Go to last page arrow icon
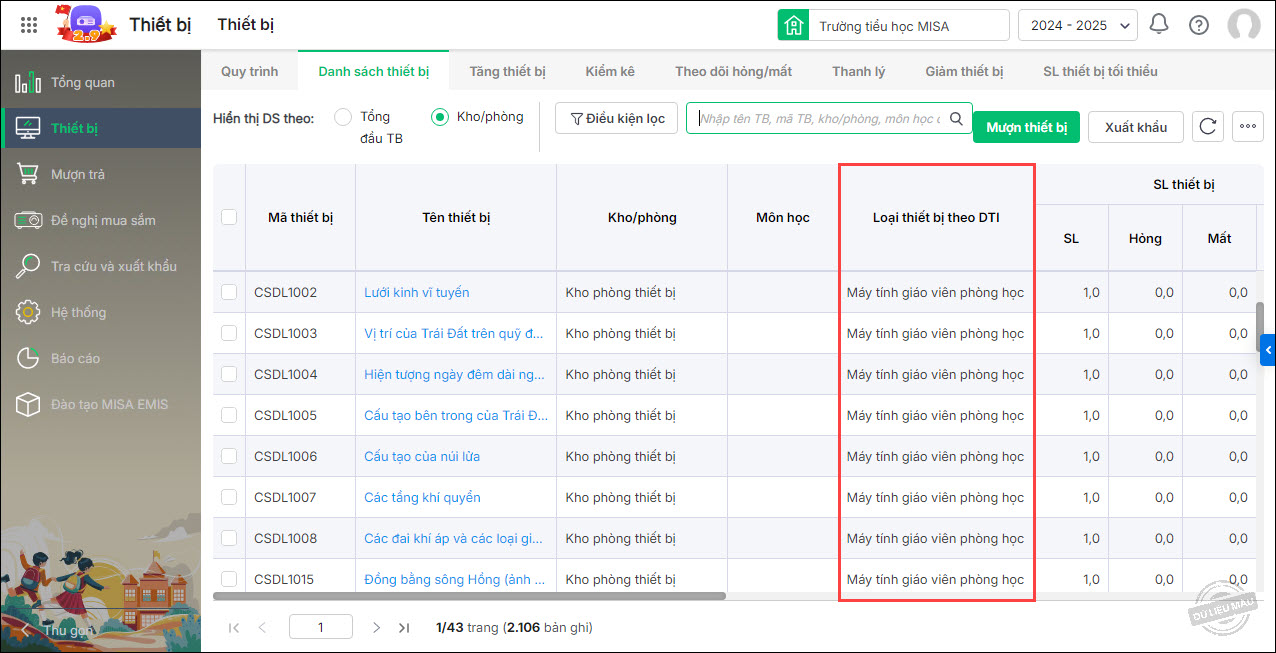Viewport: 1276px width, 653px height. [404, 628]
